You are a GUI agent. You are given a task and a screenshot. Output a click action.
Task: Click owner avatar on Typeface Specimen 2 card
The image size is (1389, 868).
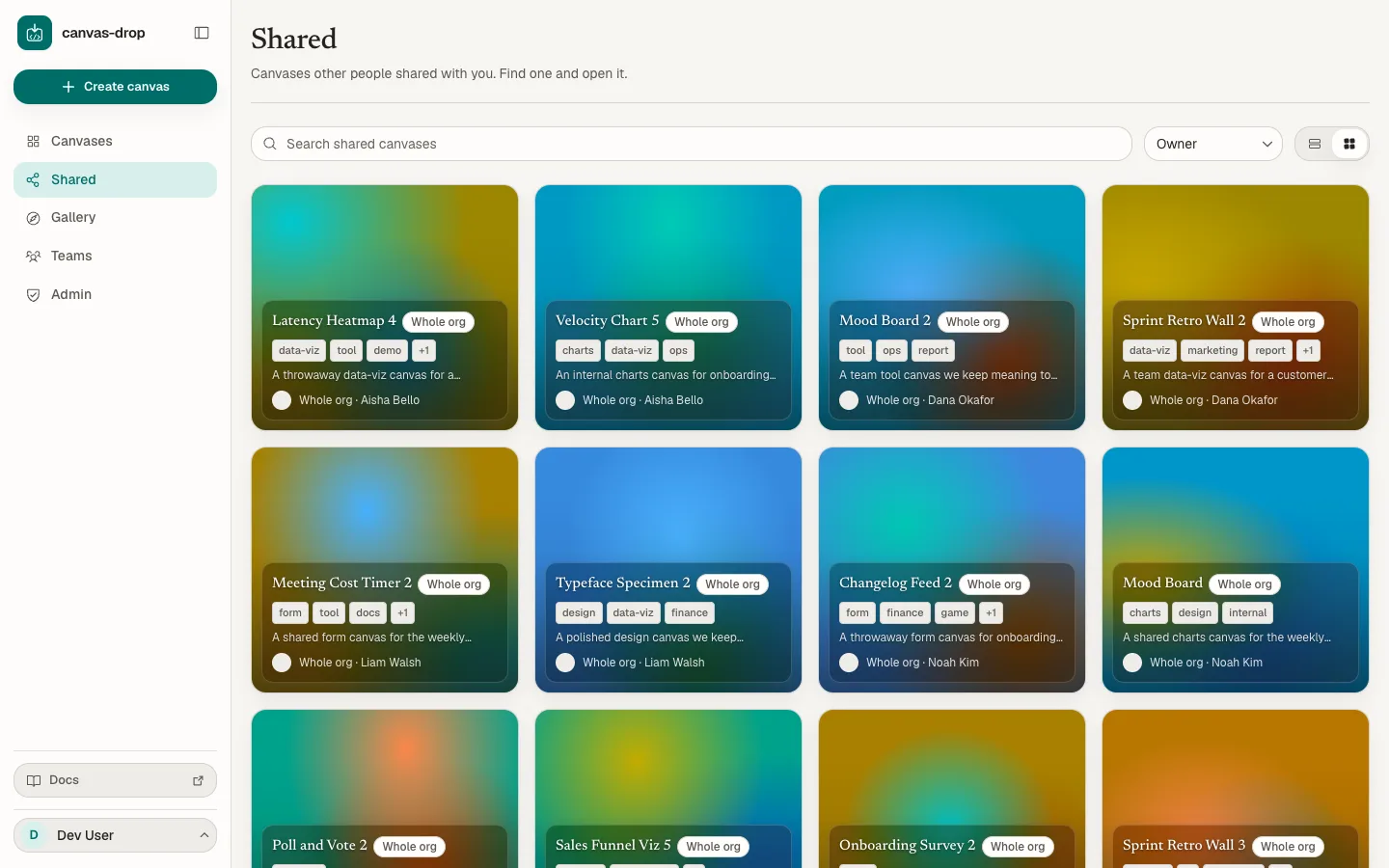565,663
